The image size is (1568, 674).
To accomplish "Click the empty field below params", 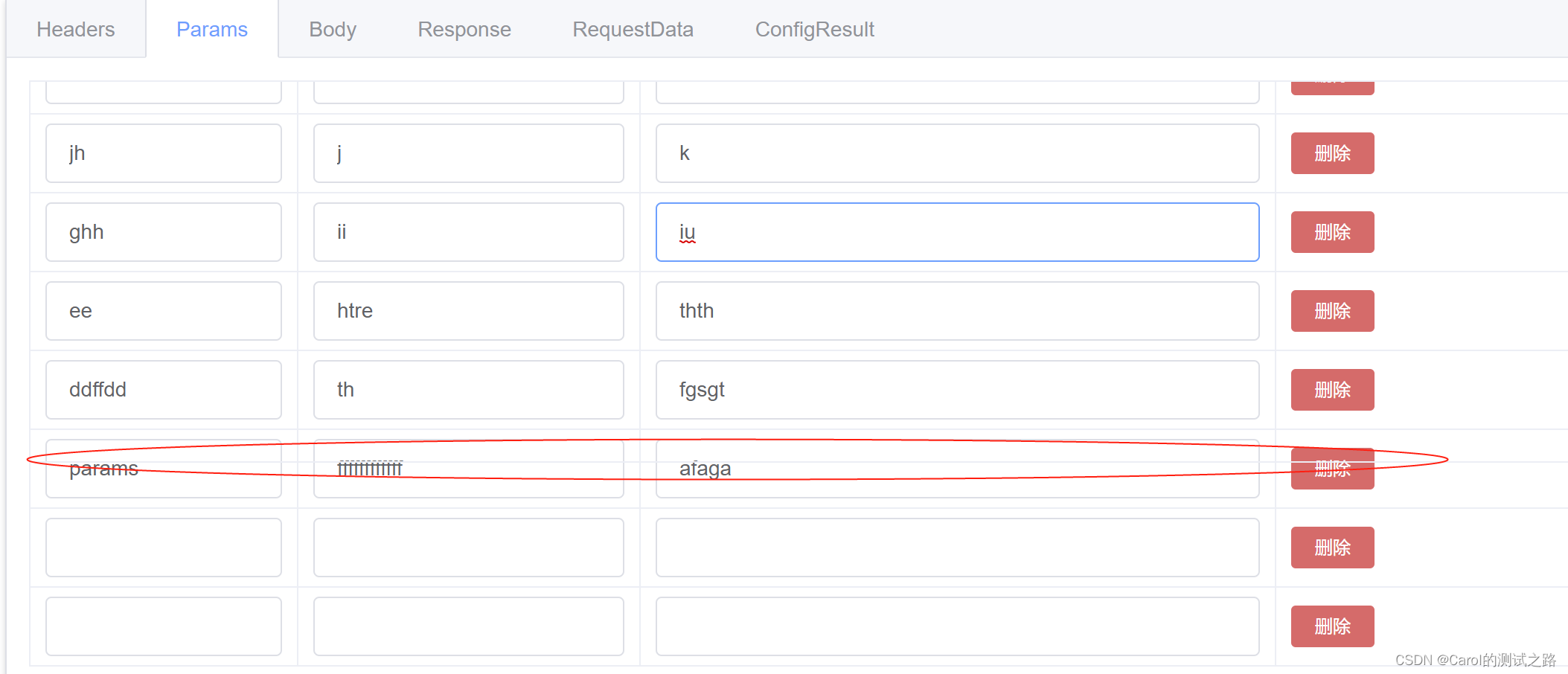I will point(163,548).
